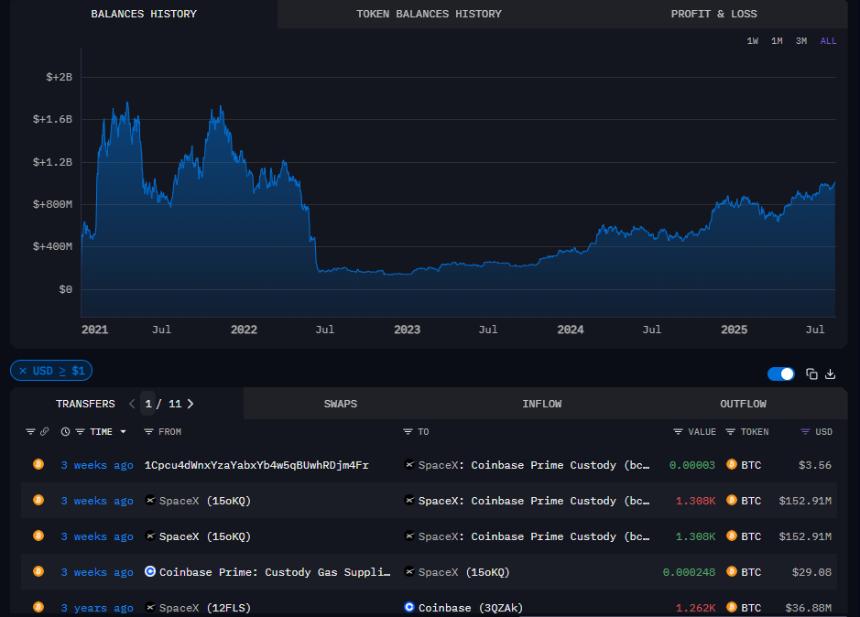
Task: Click the download icon above the transfers table
Action: pos(830,374)
